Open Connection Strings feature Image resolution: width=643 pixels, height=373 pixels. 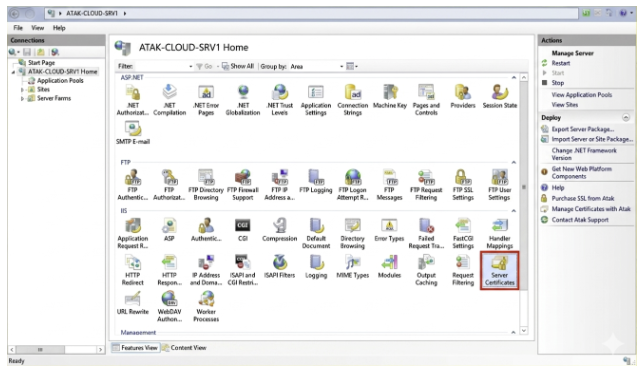[x=353, y=100]
